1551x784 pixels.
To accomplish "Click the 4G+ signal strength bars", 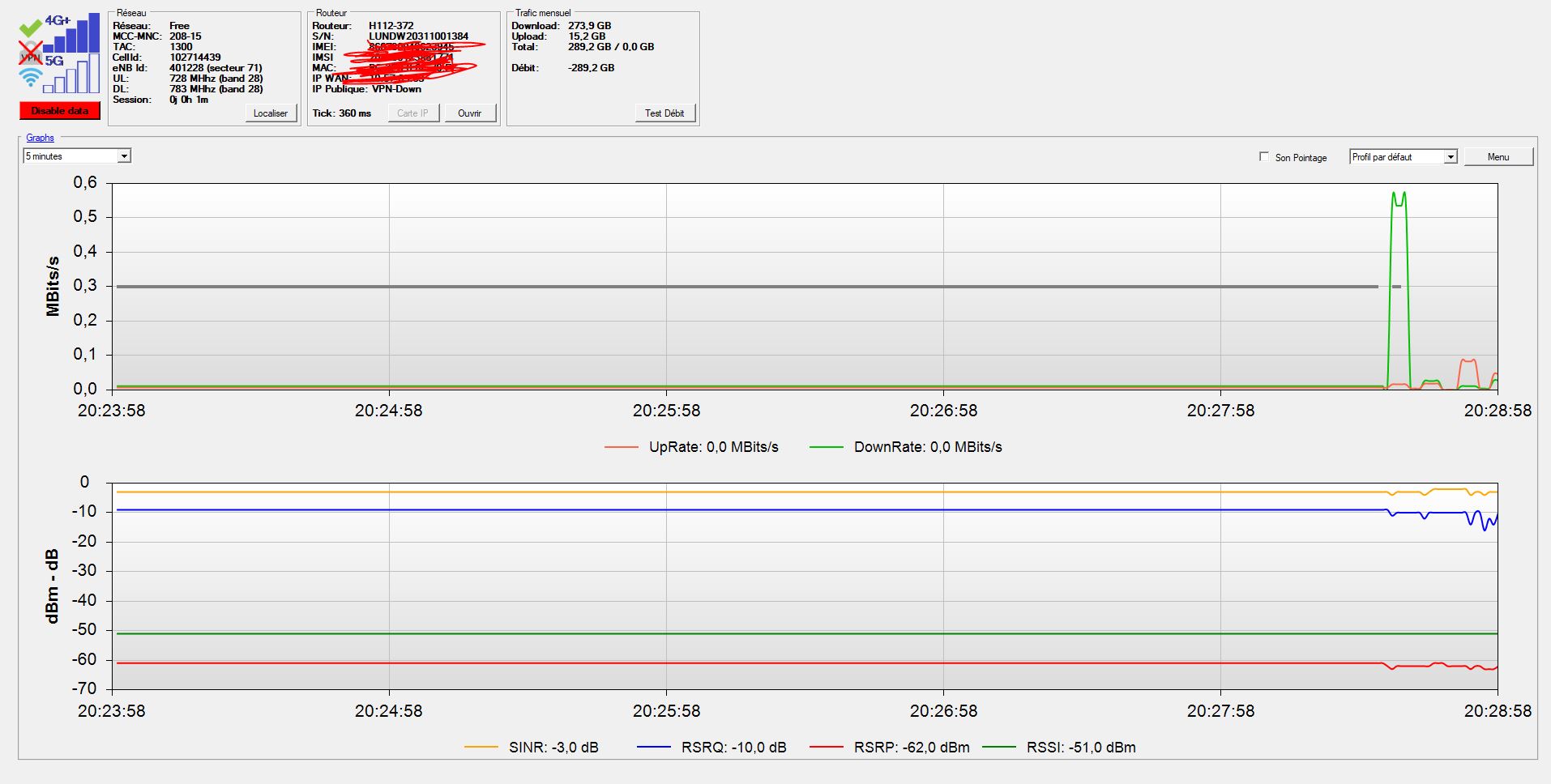I will pos(71,34).
